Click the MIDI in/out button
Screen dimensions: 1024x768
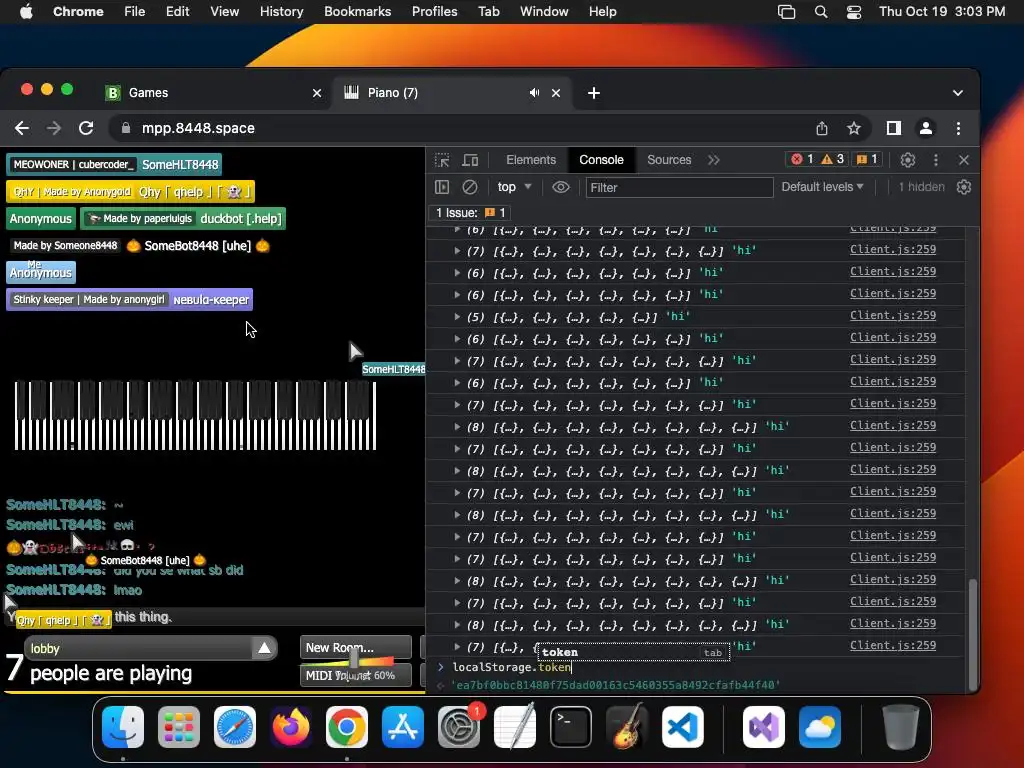point(356,675)
